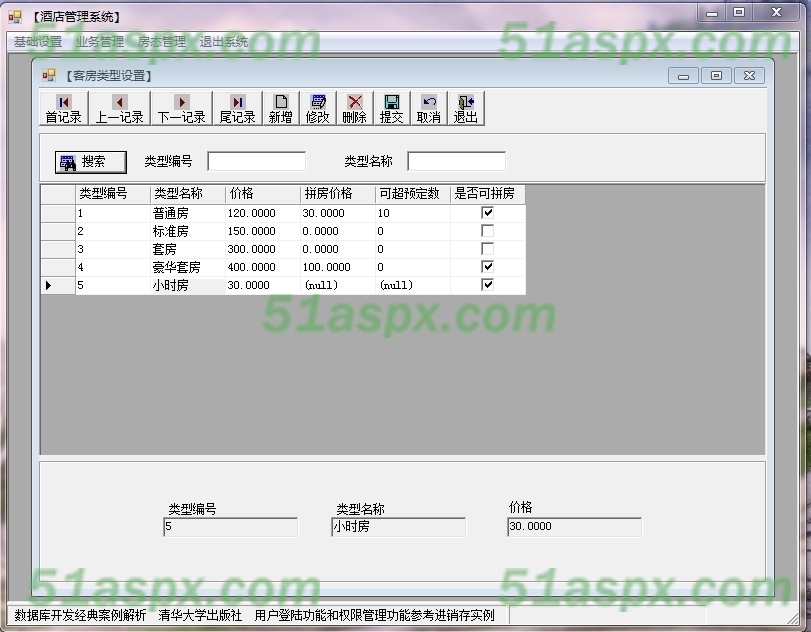Select row header of 普通房 row
This screenshot has height=632, width=811.
pyautogui.click(x=58, y=213)
